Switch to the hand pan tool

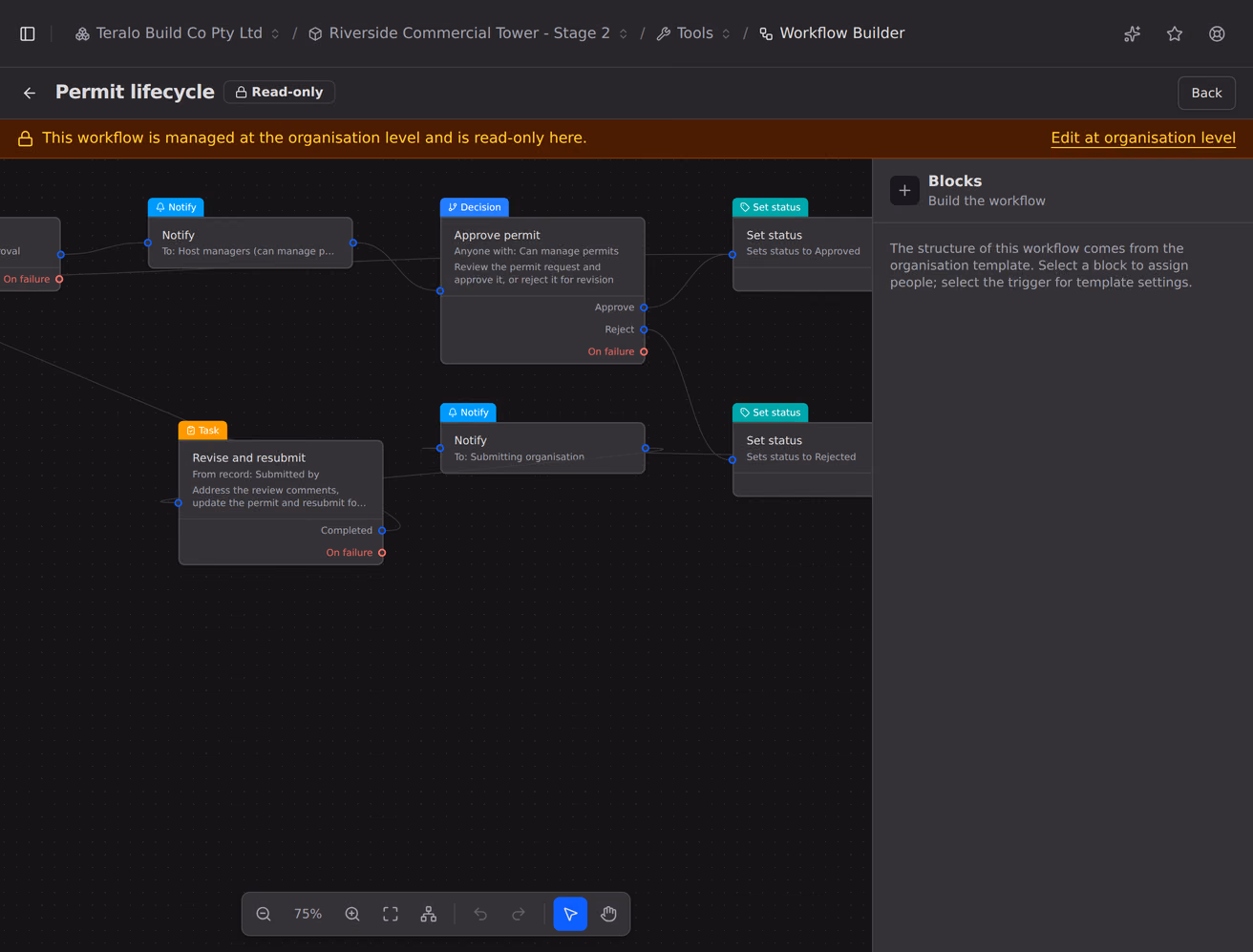(x=608, y=914)
